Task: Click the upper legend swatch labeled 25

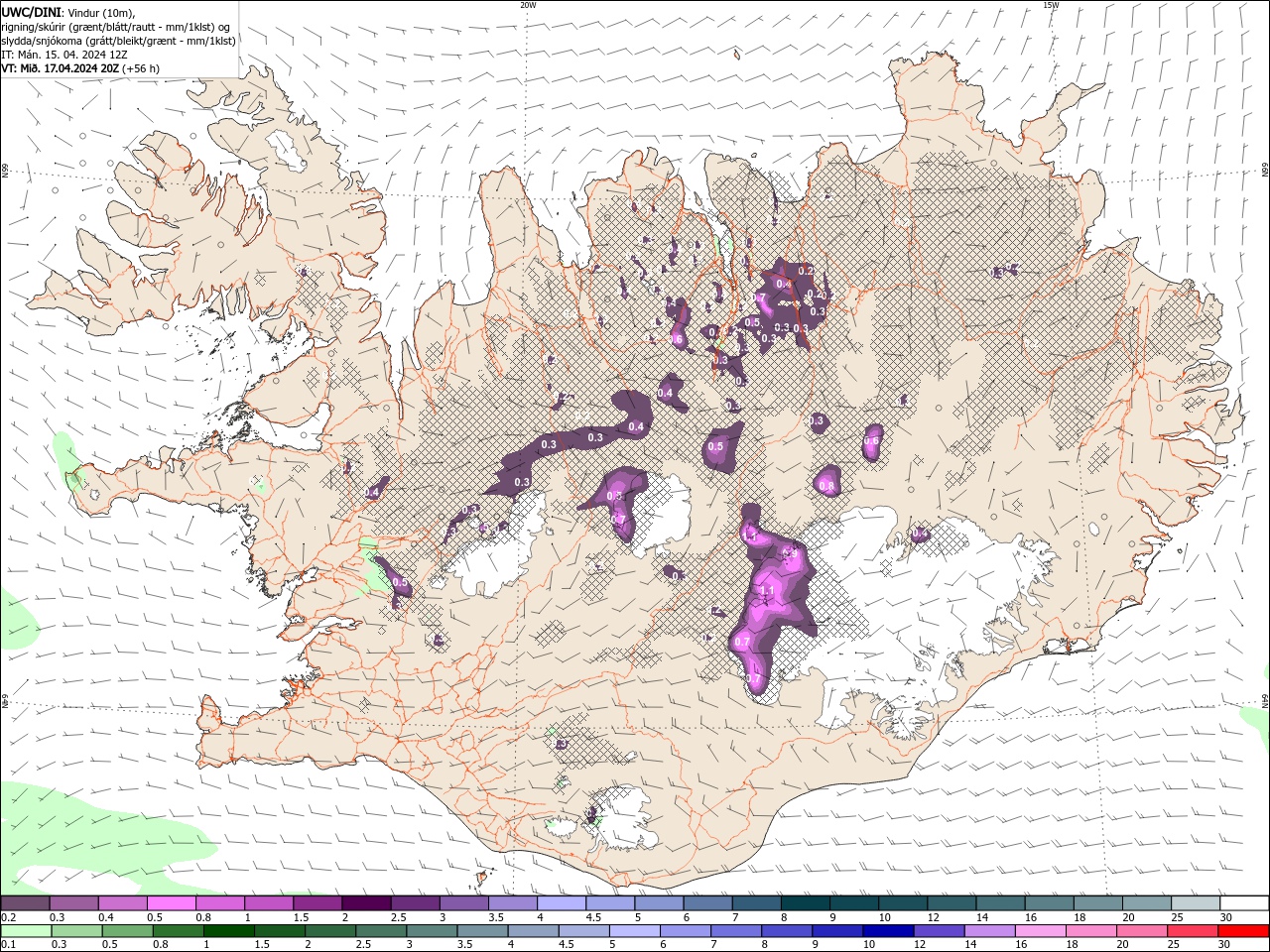Action: tap(1197, 903)
